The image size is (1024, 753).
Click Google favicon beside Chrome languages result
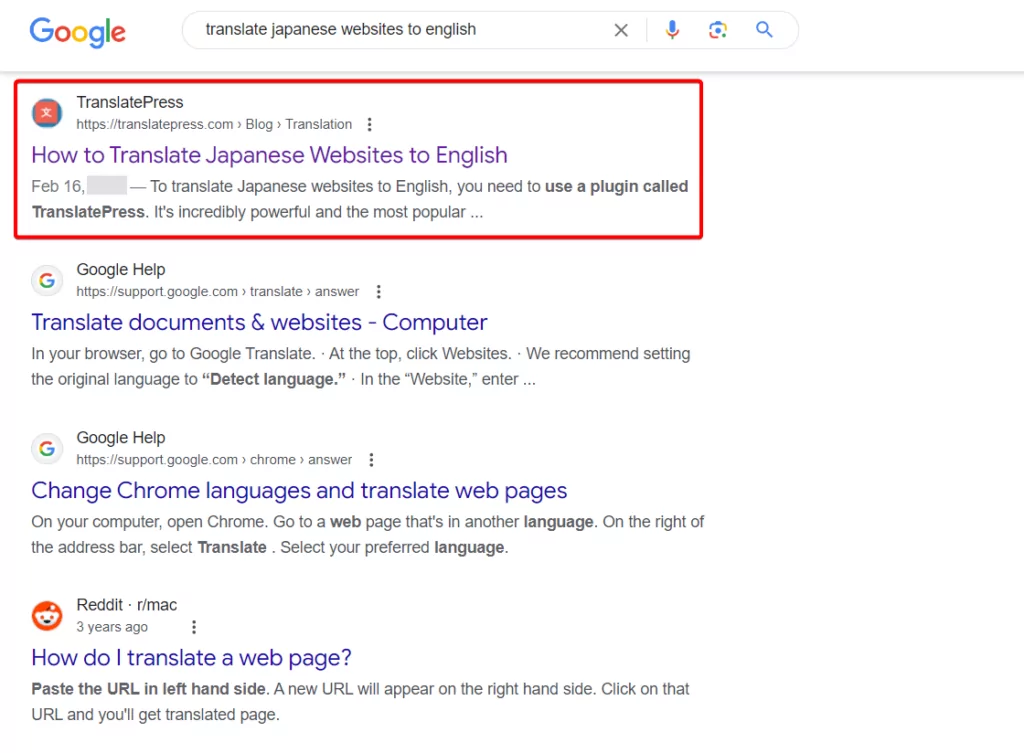[47, 448]
